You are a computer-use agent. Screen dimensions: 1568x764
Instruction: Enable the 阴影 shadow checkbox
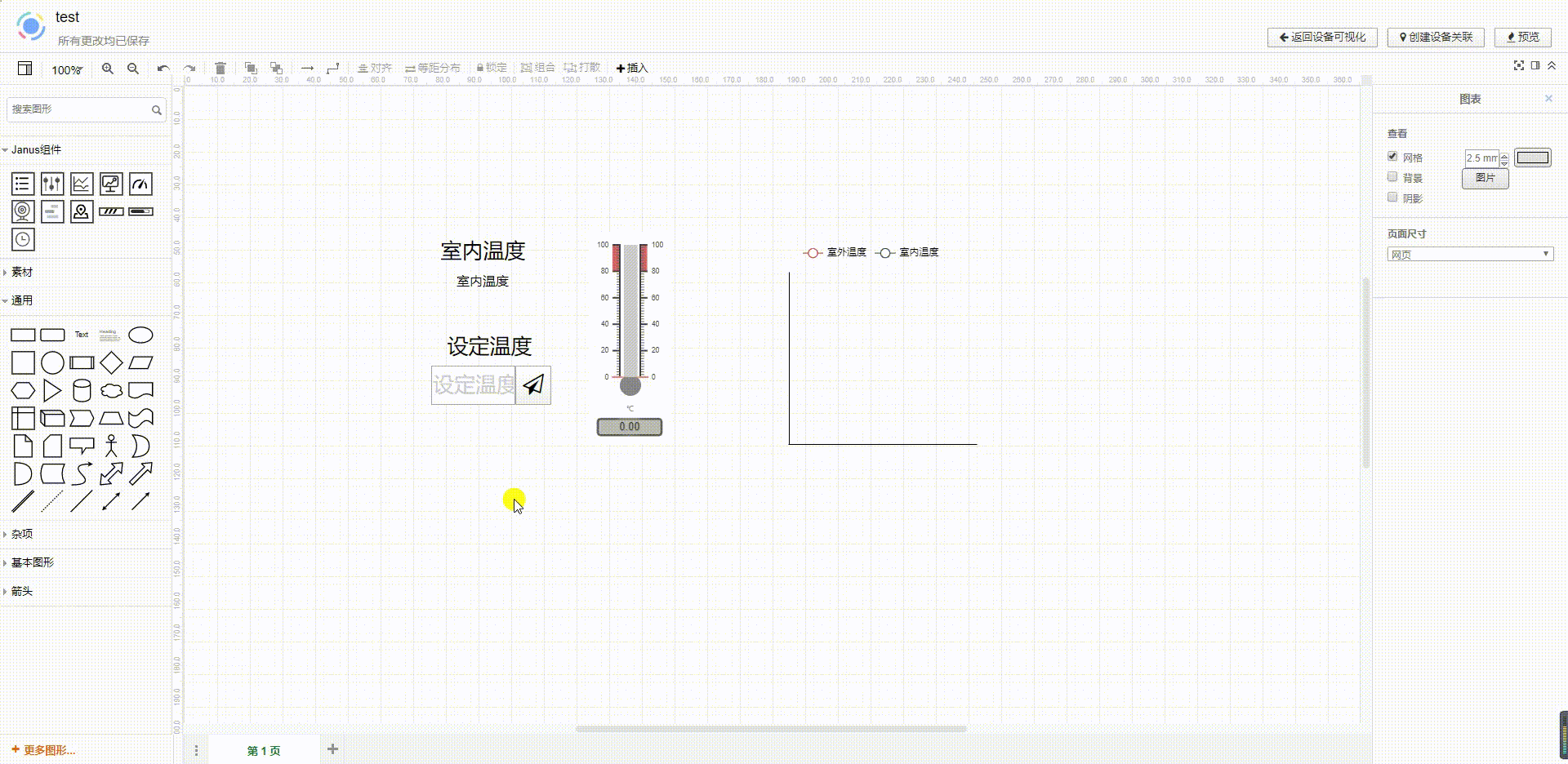[x=1392, y=197]
